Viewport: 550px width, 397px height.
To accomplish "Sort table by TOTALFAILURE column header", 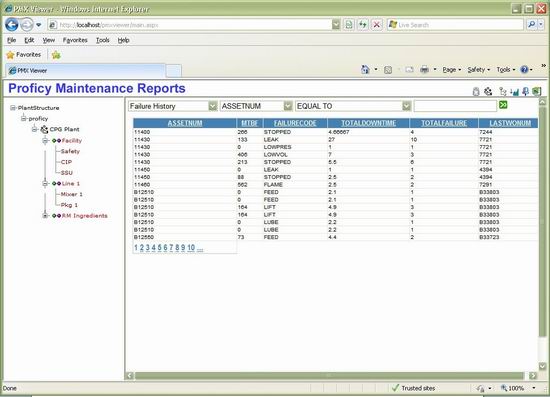I will click(x=444, y=123).
